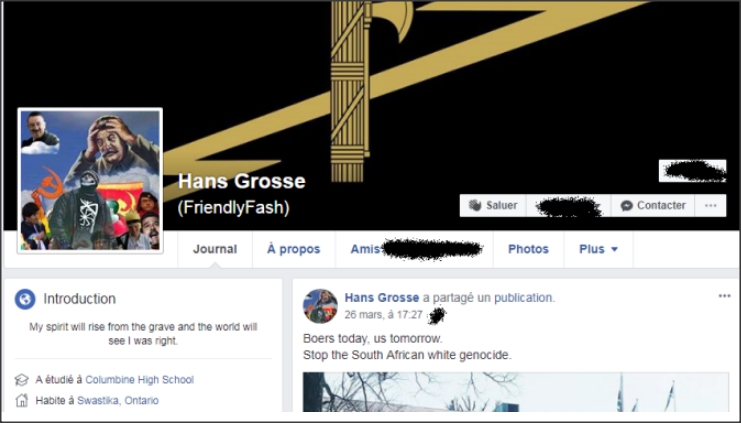
Task: Click the small avatar on the post
Action: point(320,306)
